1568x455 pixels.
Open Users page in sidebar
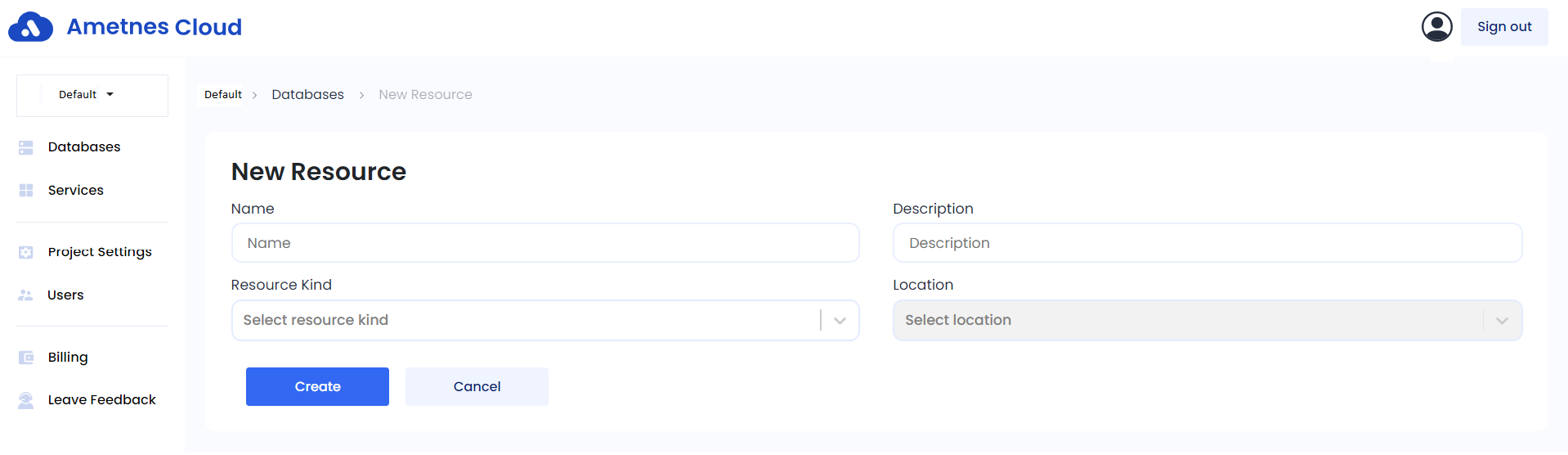(65, 295)
